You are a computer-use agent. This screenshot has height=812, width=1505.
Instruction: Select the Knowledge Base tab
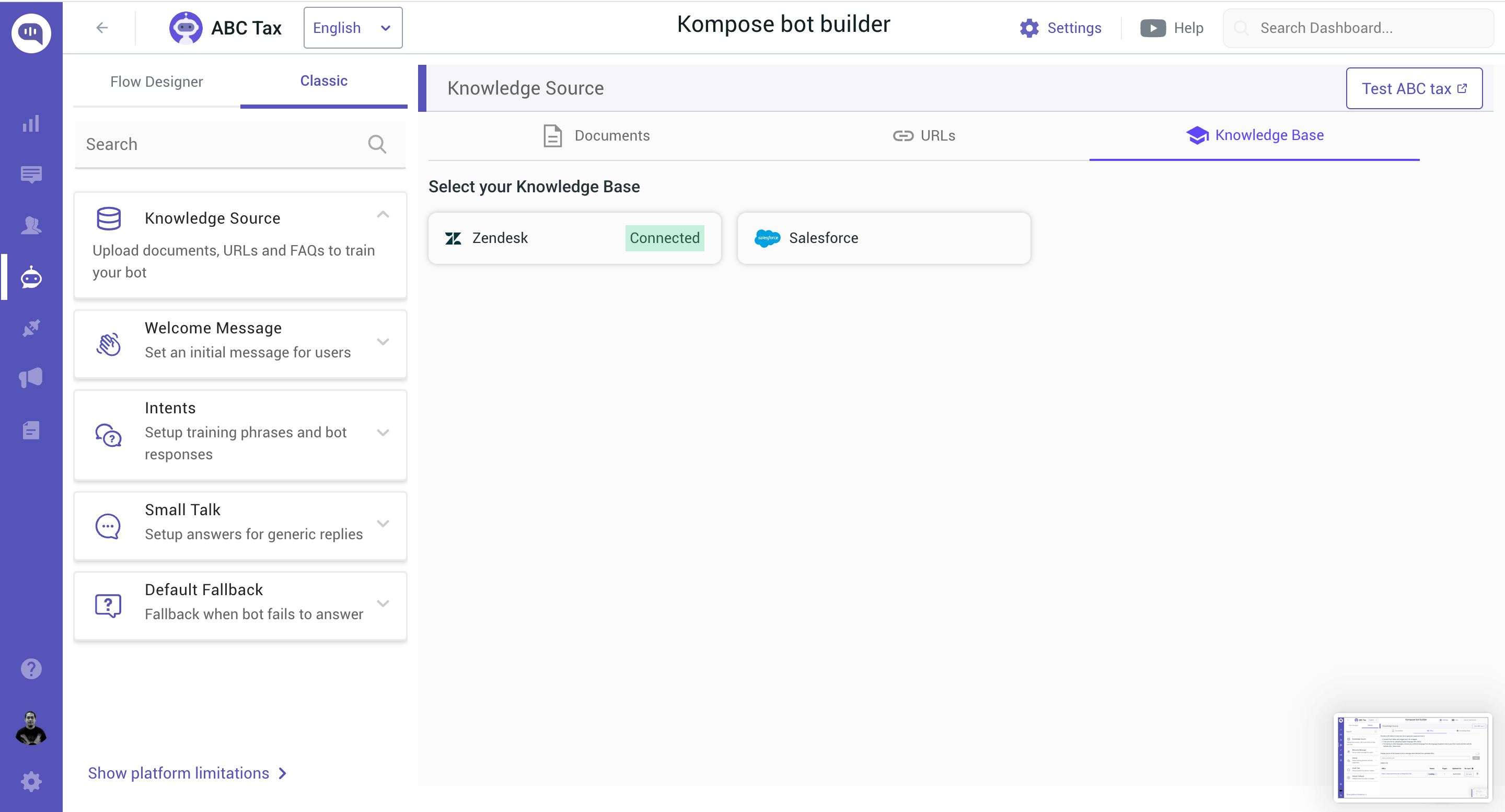pos(1254,135)
